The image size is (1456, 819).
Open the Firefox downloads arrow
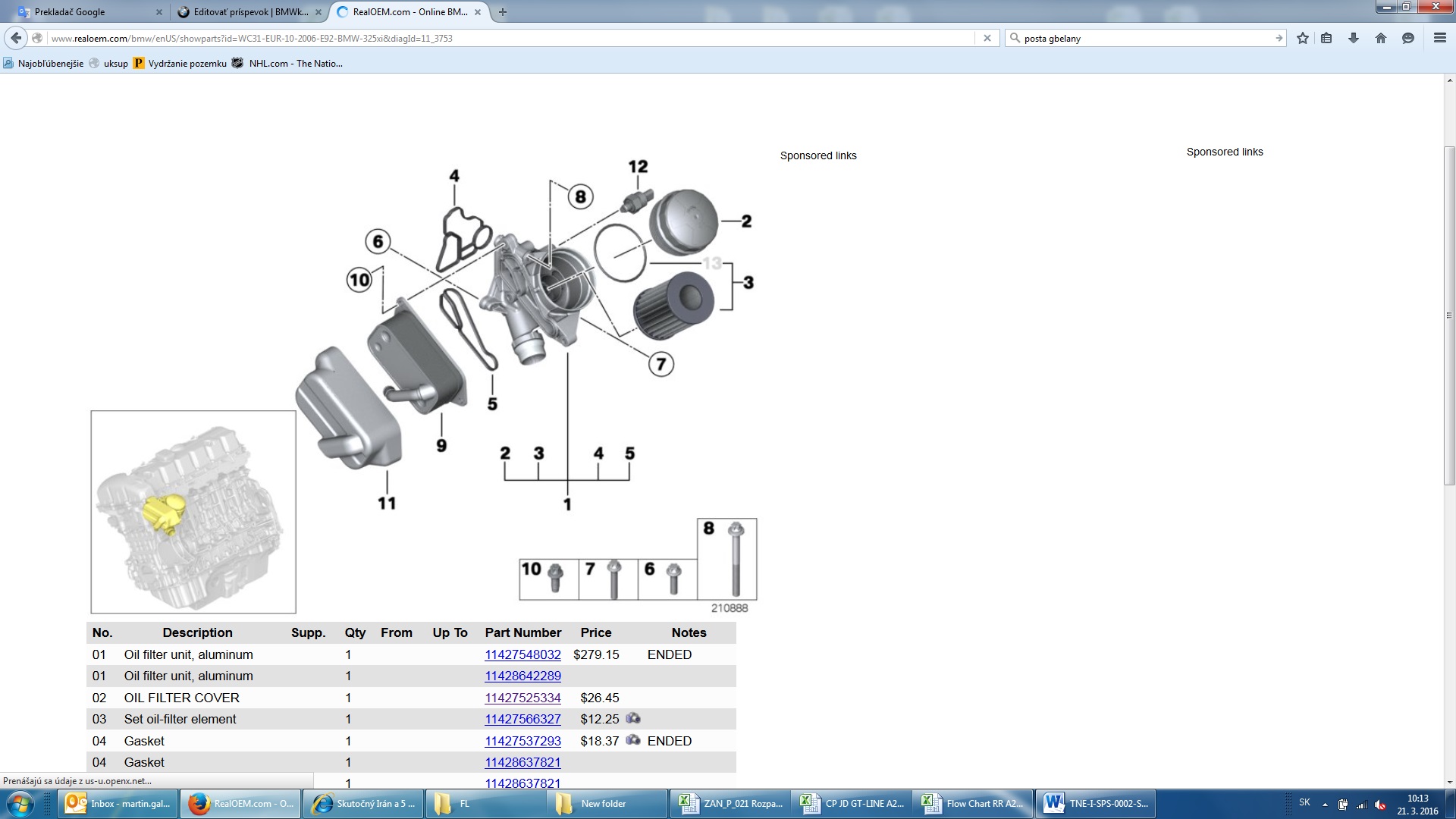point(1354,38)
